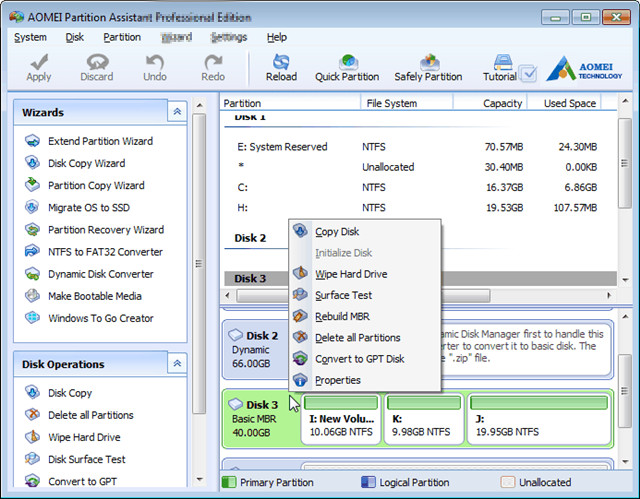
Task: Open the Help menu
Action: point(277,37)
